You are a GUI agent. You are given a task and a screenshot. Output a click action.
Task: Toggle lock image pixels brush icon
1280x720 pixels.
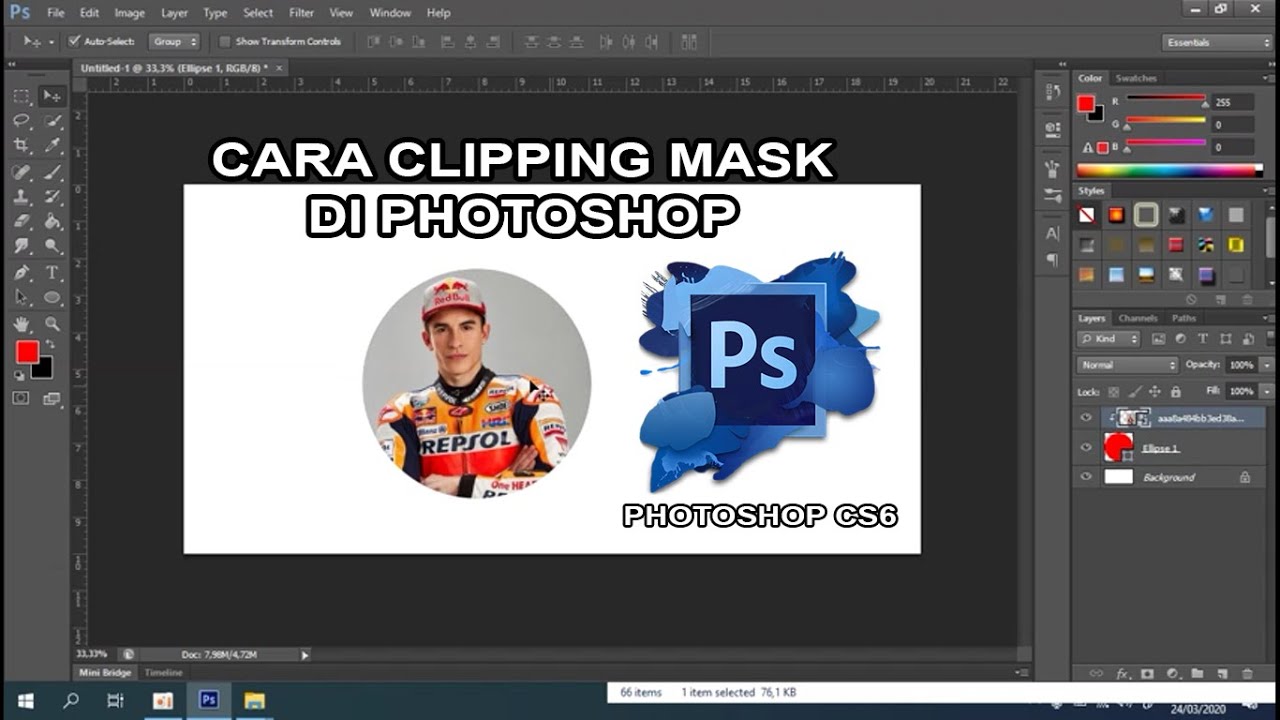click(x=1134, y=392)
